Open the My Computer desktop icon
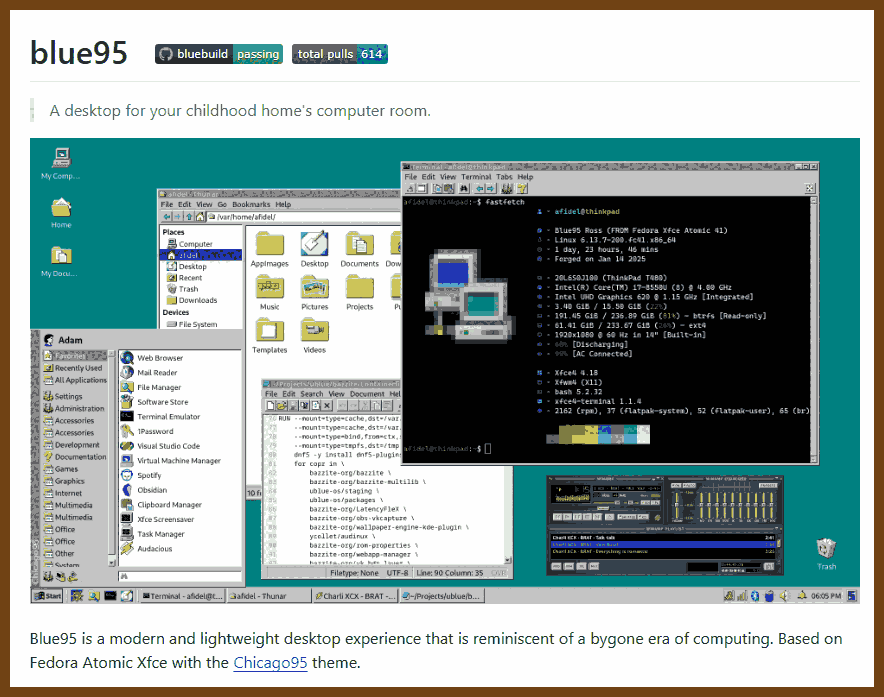 [61, 163]
